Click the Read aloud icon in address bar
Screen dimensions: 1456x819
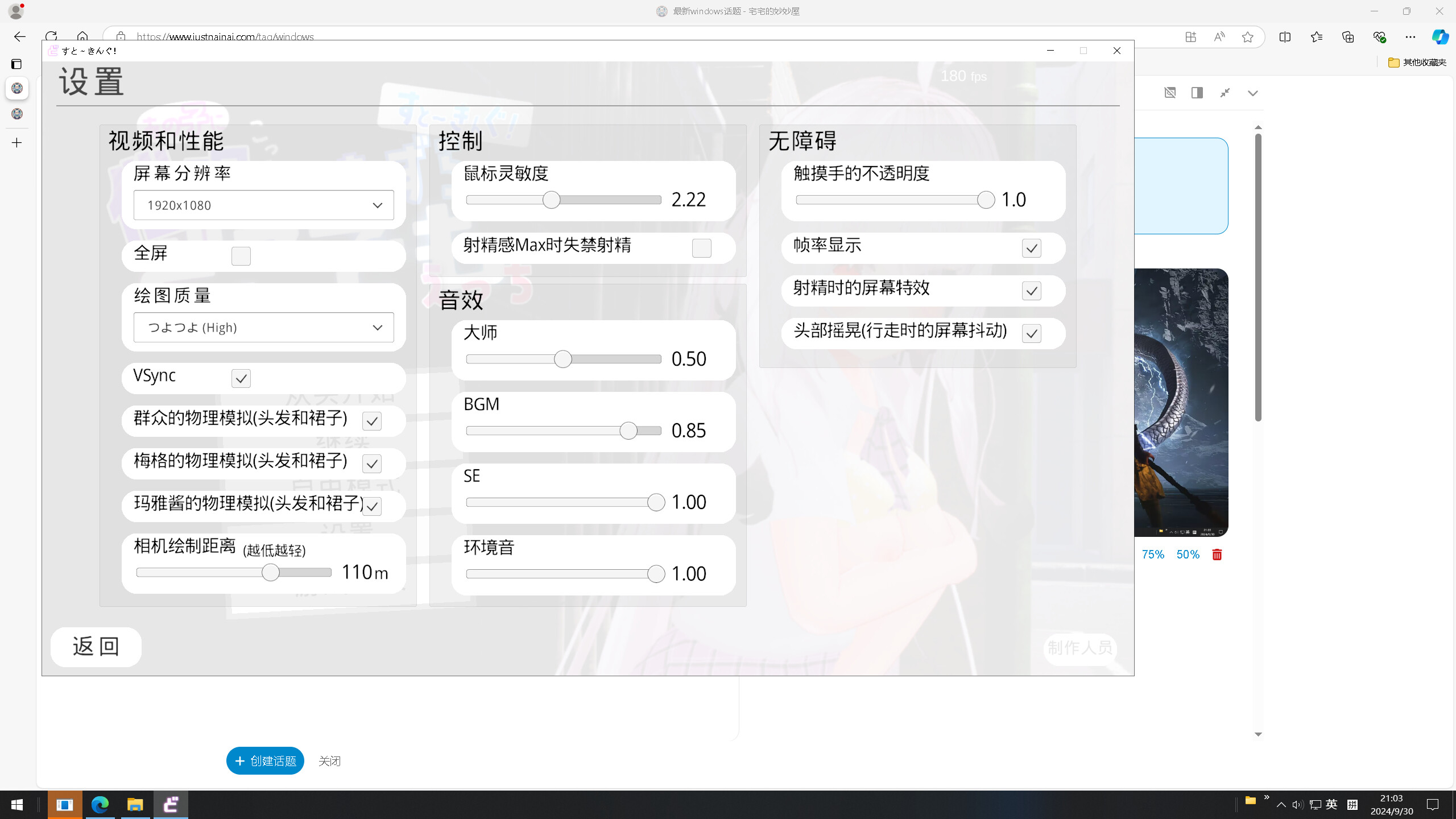point(1219,37)
